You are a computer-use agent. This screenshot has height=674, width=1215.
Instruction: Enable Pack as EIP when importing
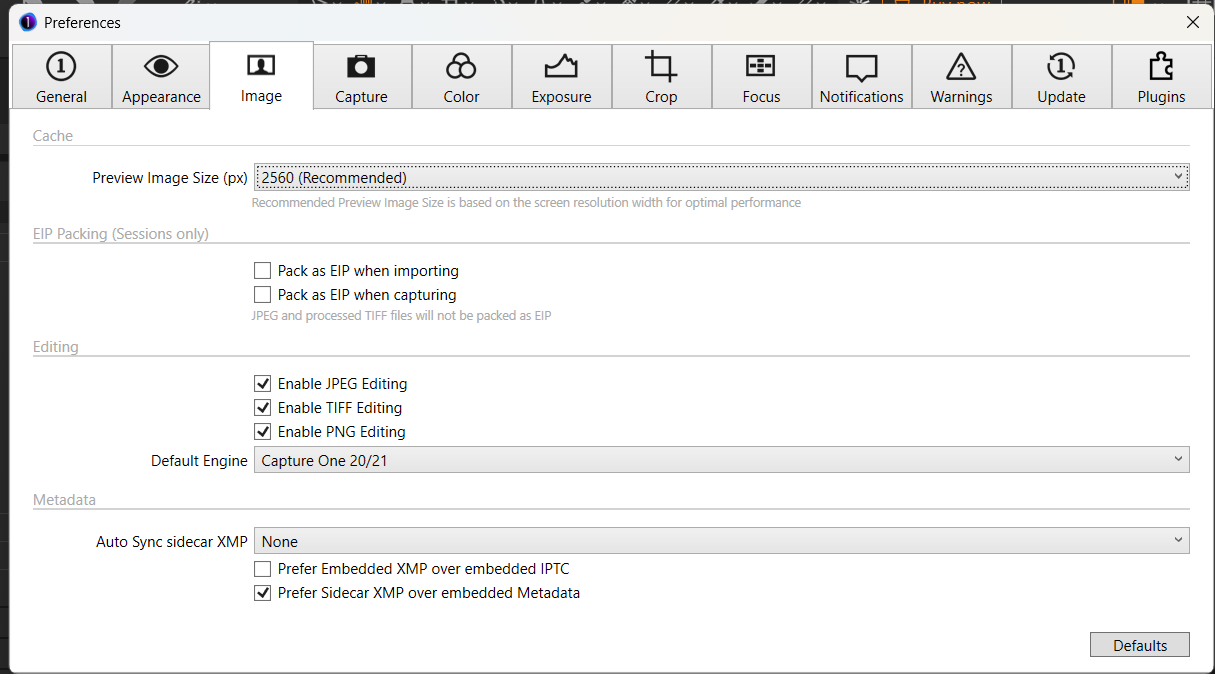coord(263,271)
